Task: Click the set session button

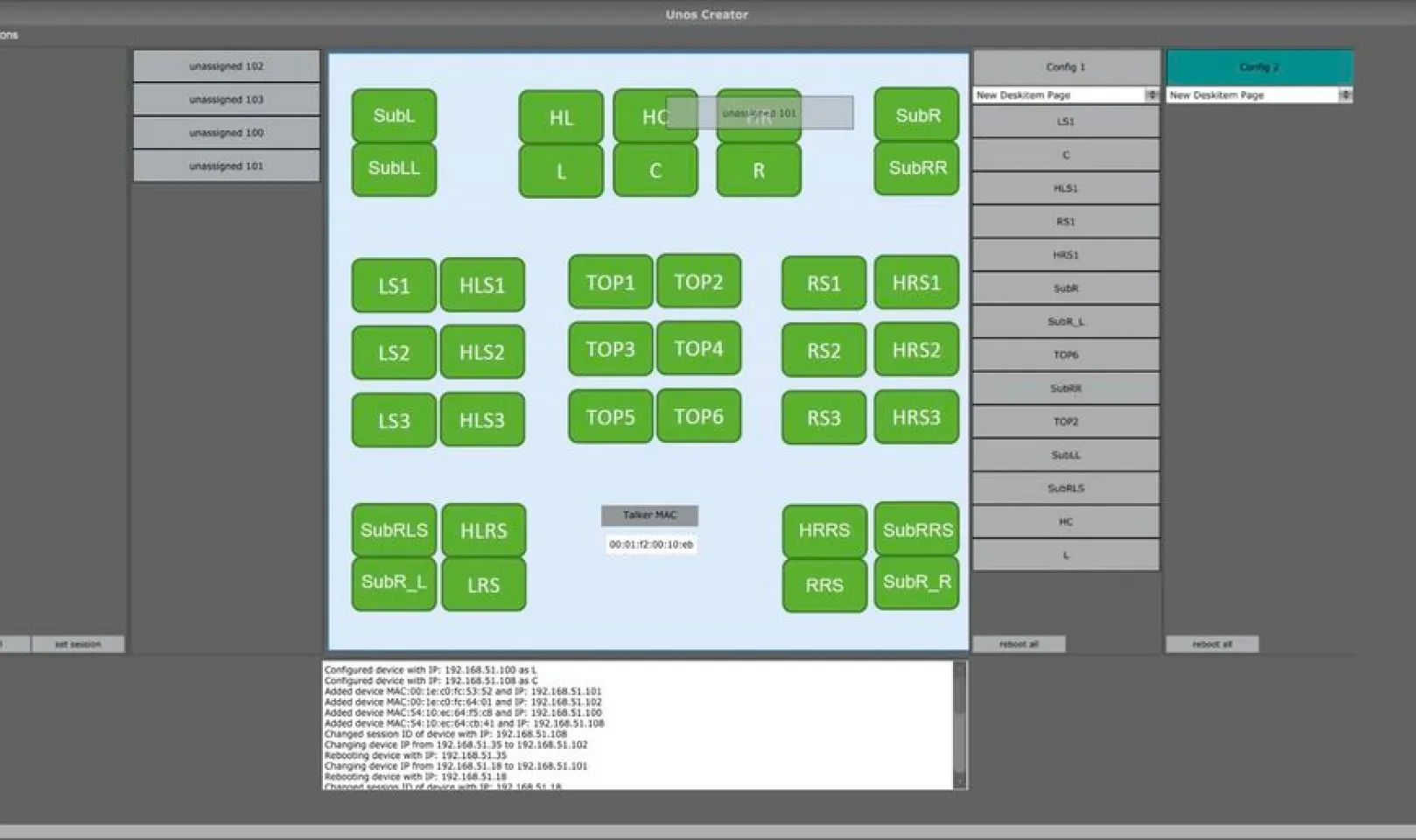Action: tap(78, 644)
